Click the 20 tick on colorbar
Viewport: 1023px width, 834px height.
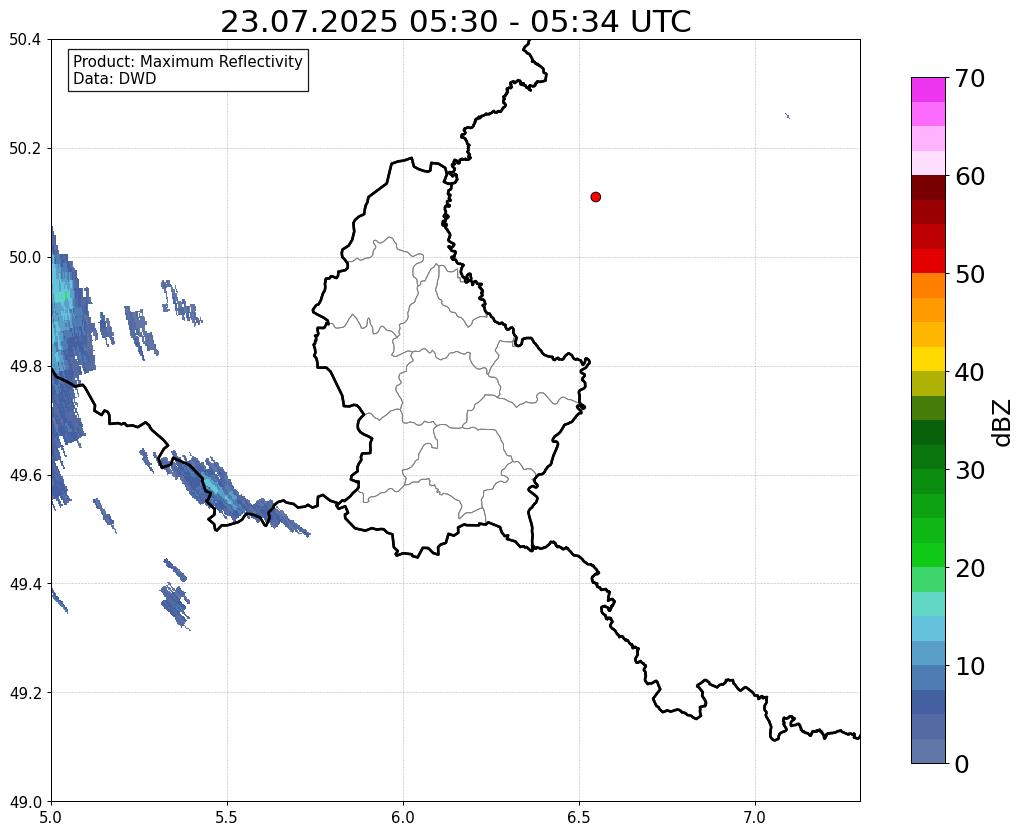tap(970, 568)
